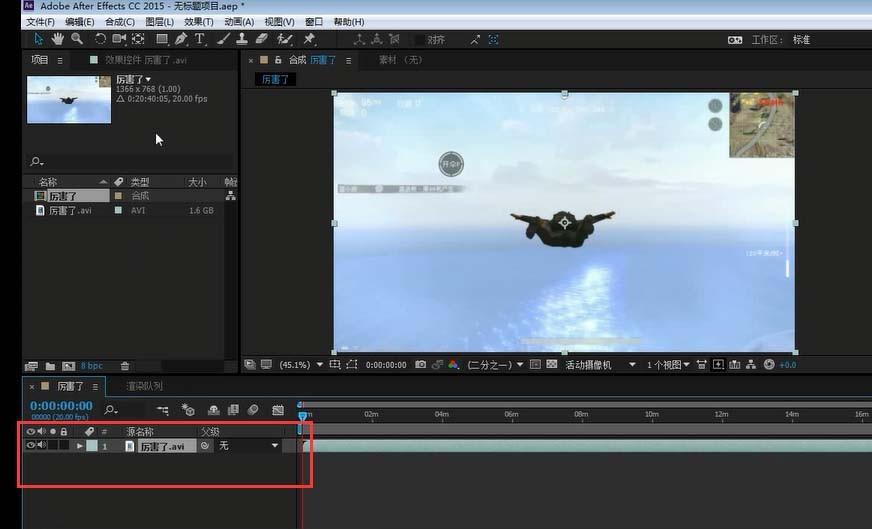Select the Type text tool

click(200, 39)
